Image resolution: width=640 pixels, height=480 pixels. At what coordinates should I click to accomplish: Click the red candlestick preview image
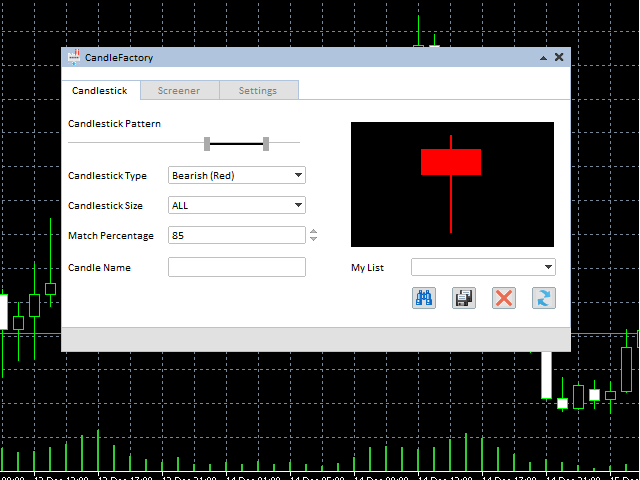(x=452, y=184)
